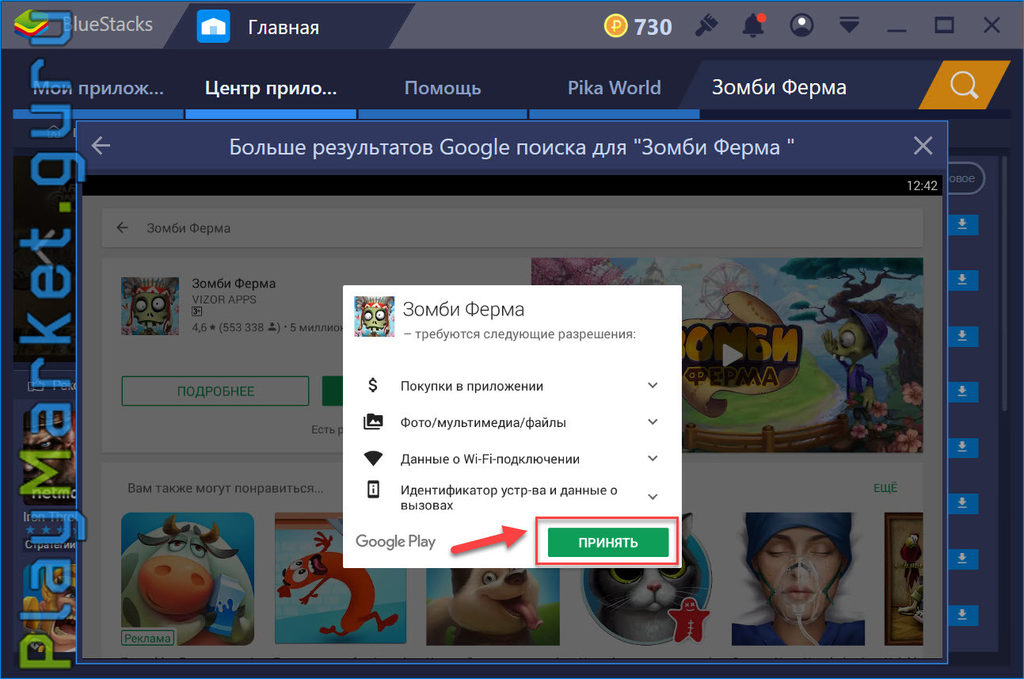
Task: Go back with the popup header arrow
Action: [x=101, y=146]
